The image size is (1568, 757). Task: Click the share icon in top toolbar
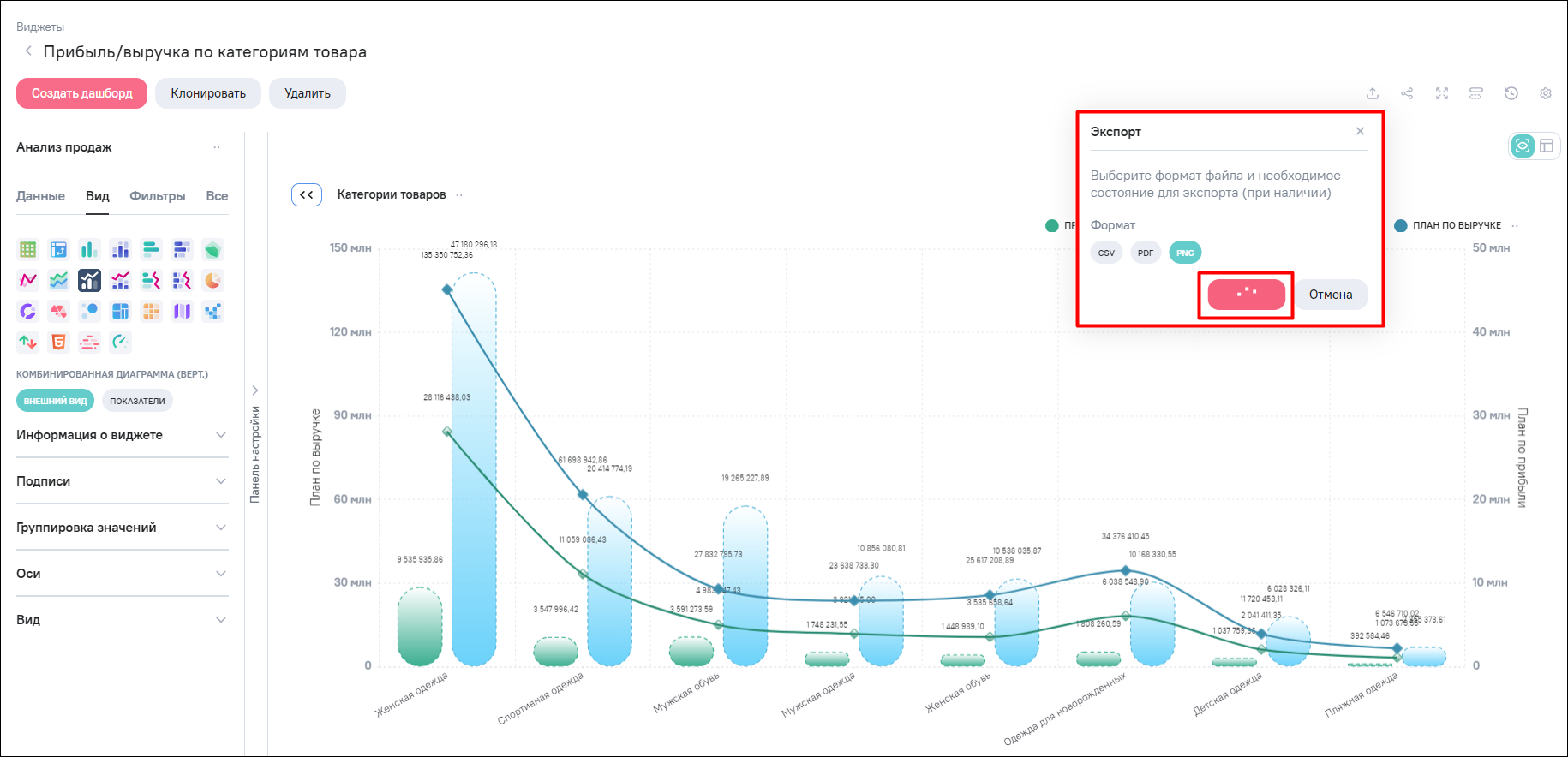click(x=1407, y=93)
